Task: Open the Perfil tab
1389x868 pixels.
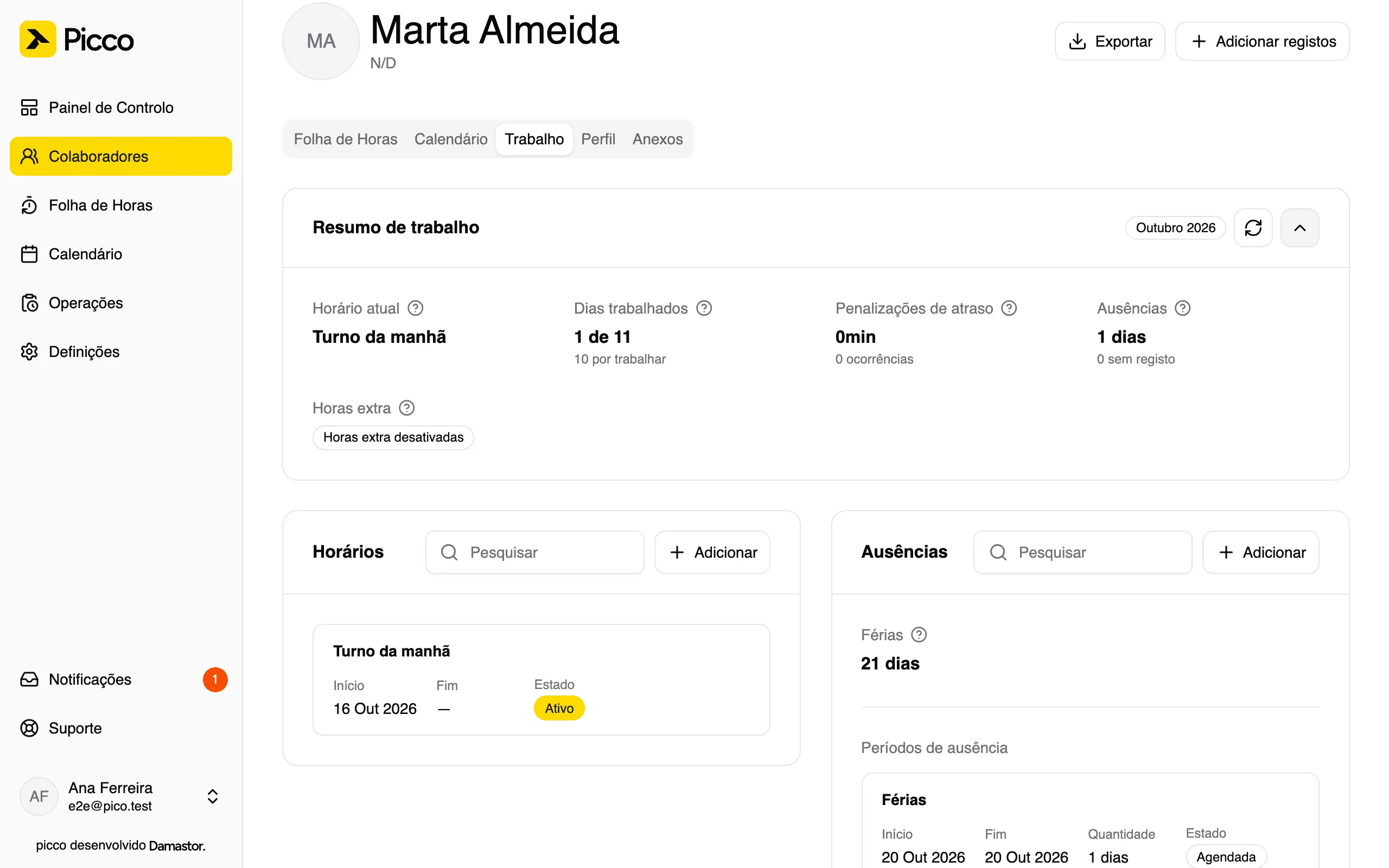Action: (x=598, y=139)
